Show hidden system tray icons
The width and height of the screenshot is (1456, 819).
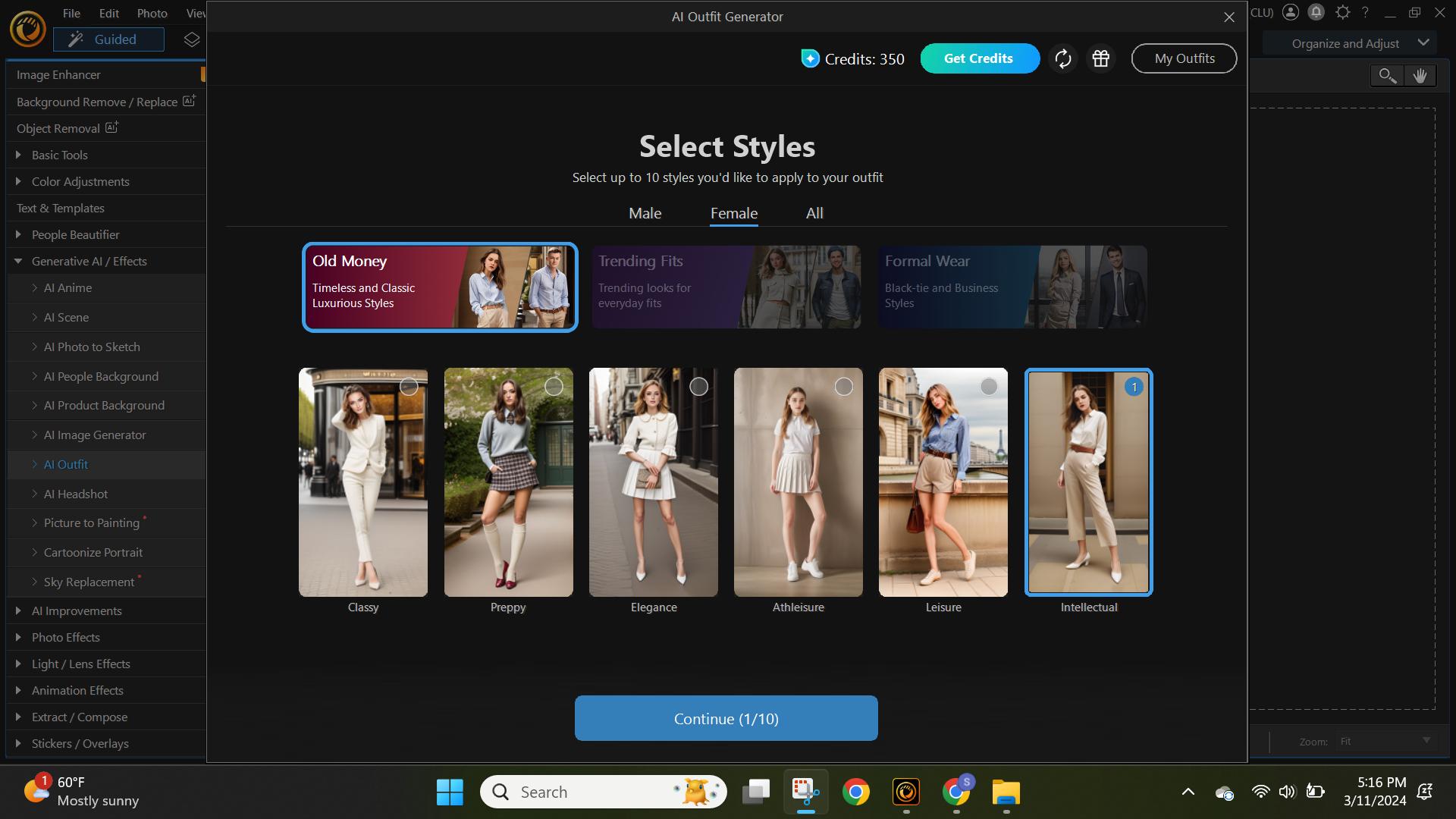pos(1188,792)
